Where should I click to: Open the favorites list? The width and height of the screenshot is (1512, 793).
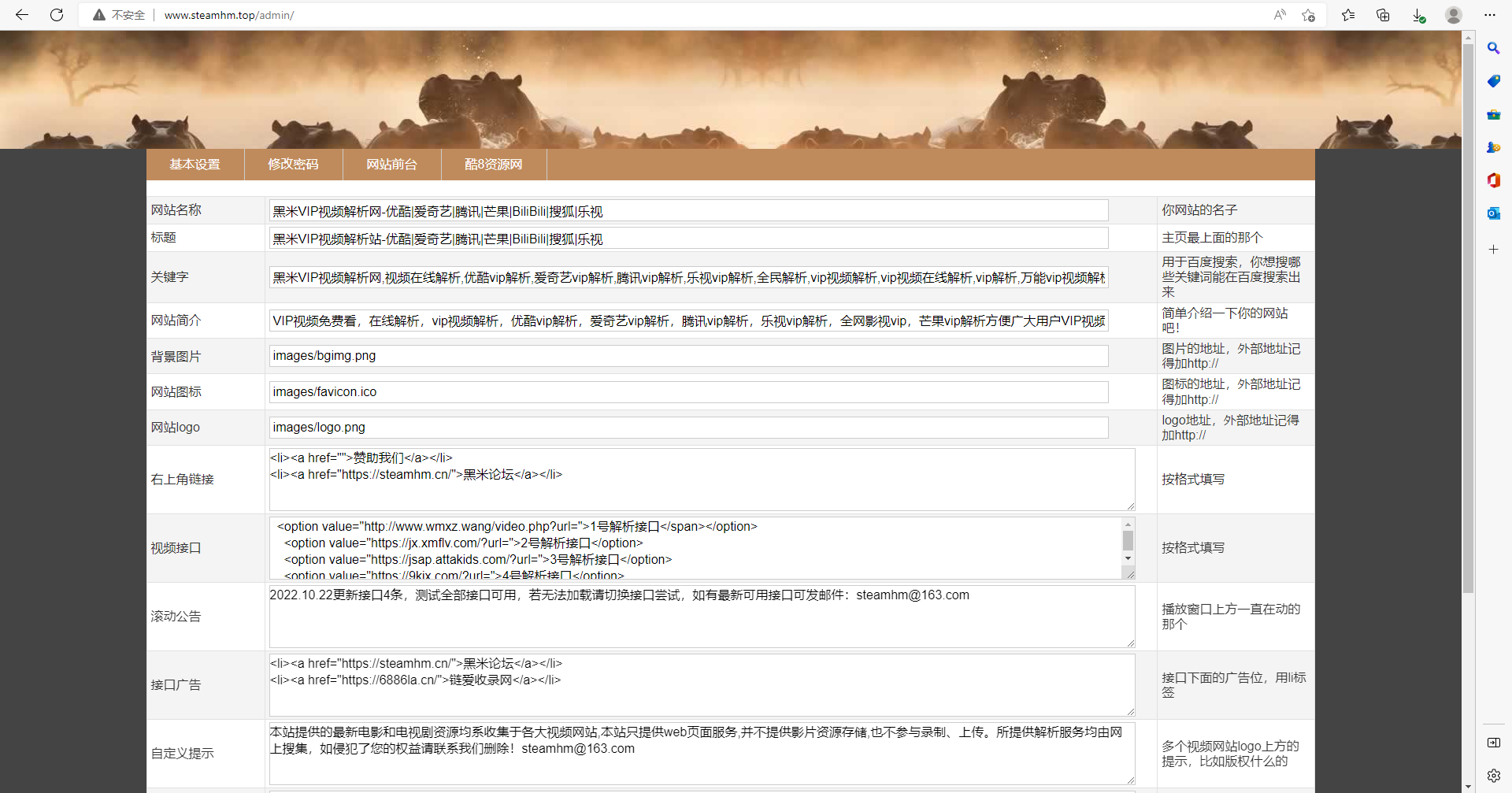[1348, 15]
